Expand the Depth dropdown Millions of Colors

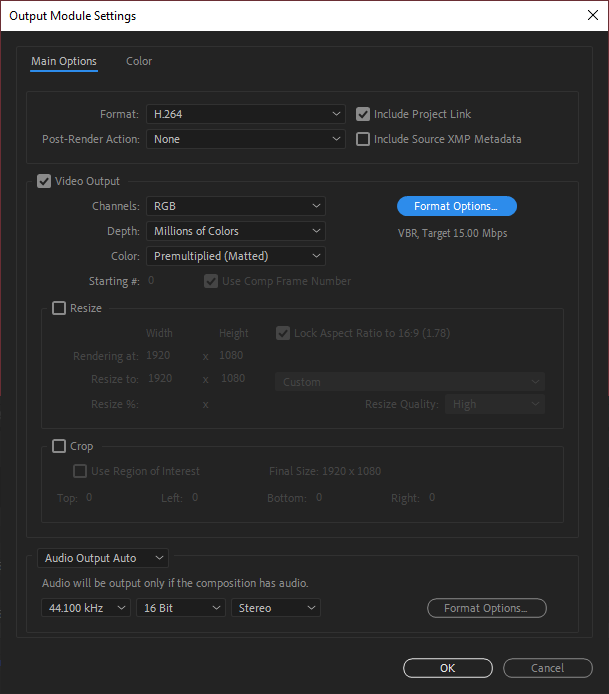tap(235, 231)
